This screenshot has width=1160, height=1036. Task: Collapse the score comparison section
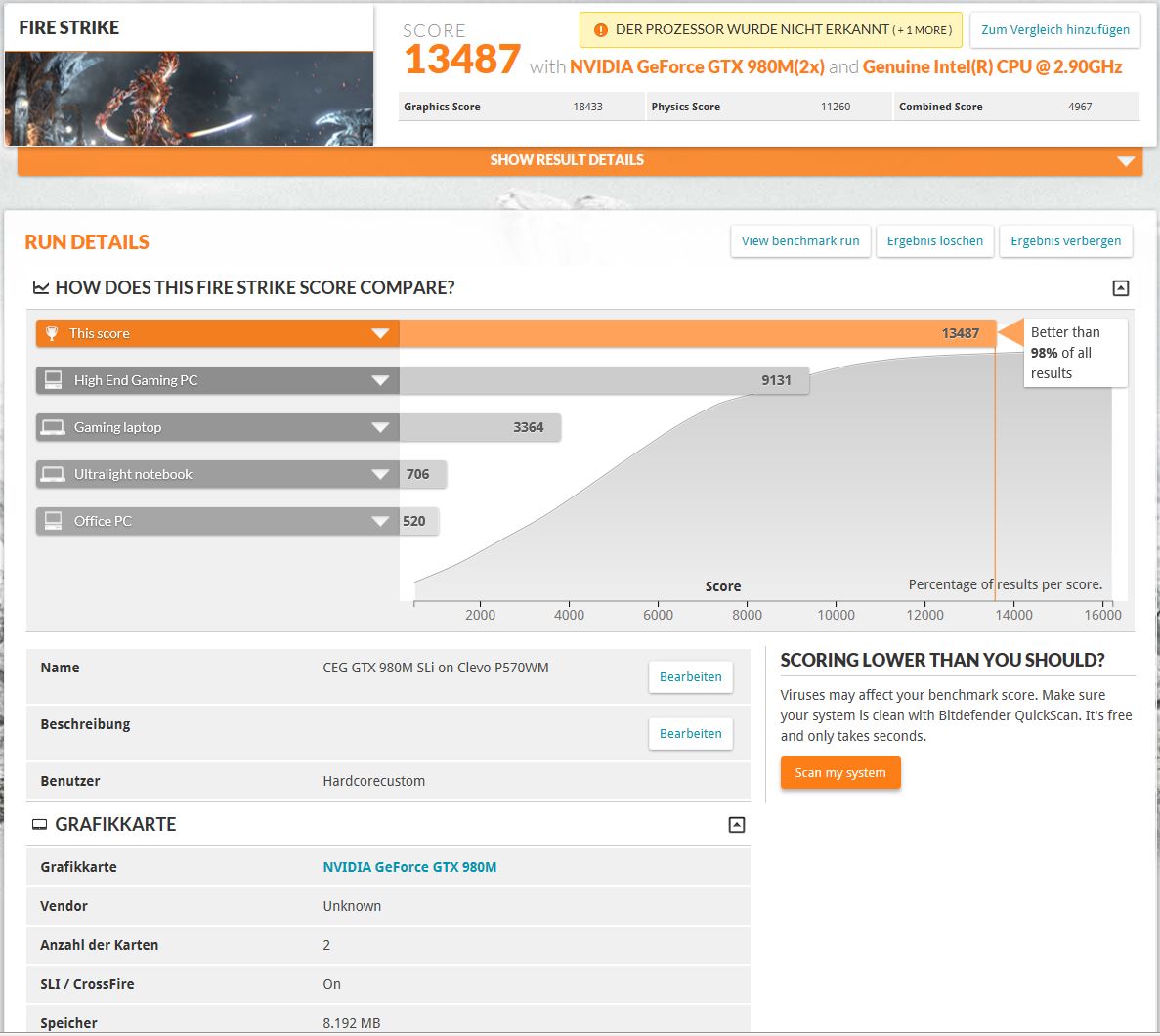(1121, 288)
